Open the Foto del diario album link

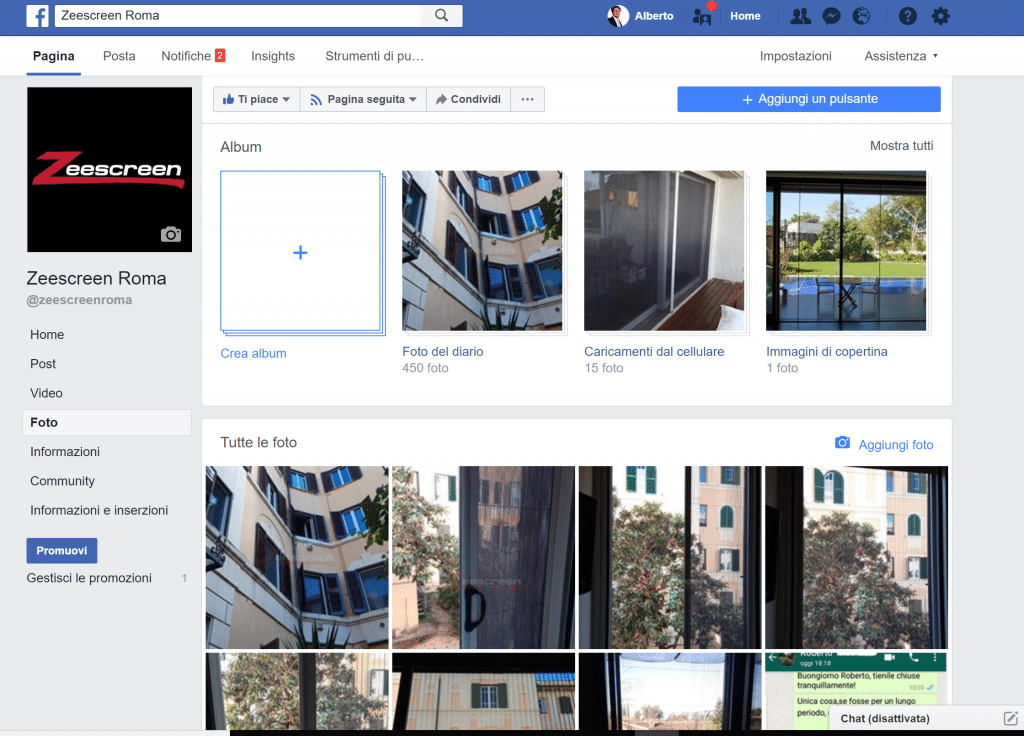(x=443, y=351)
